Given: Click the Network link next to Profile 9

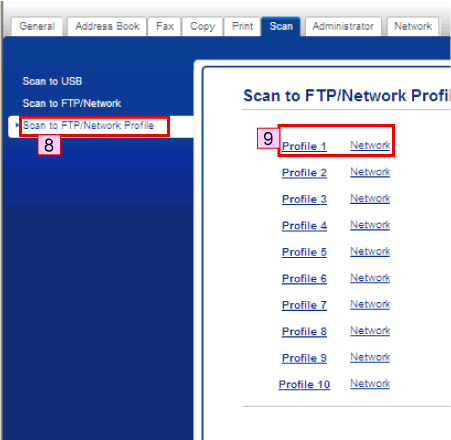Looking at the screenshot, I should (x=370, y=357).
